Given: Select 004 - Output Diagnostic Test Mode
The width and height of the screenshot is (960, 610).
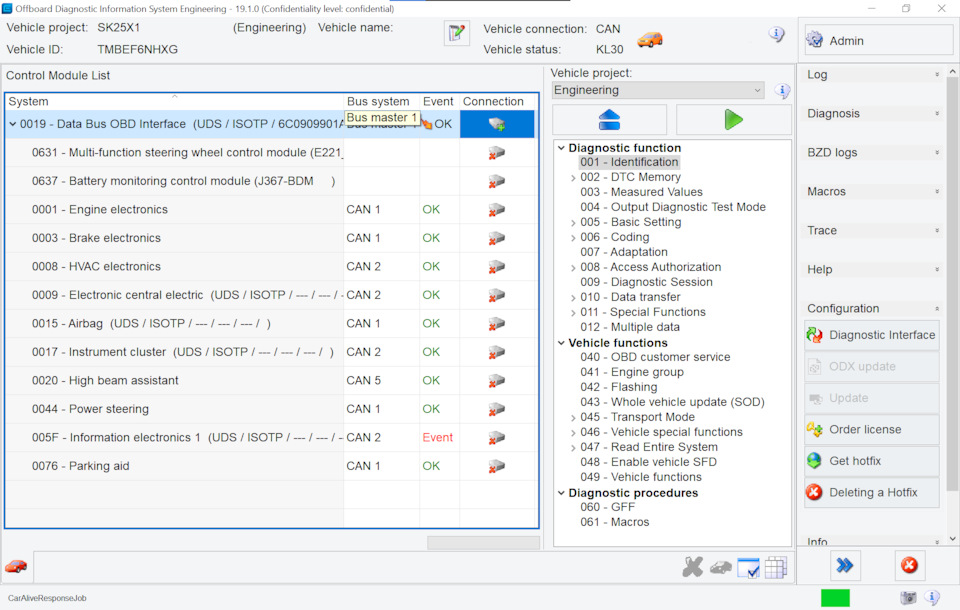Looking at the screenshot, I should (x=673, y=207).
